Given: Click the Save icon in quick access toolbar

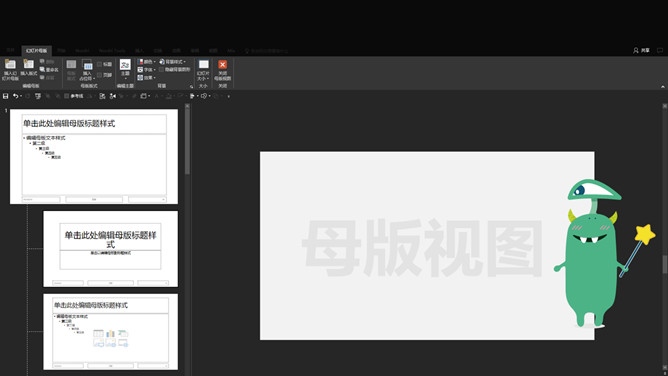Looking at the screenshot, I should tap(6, 96).
